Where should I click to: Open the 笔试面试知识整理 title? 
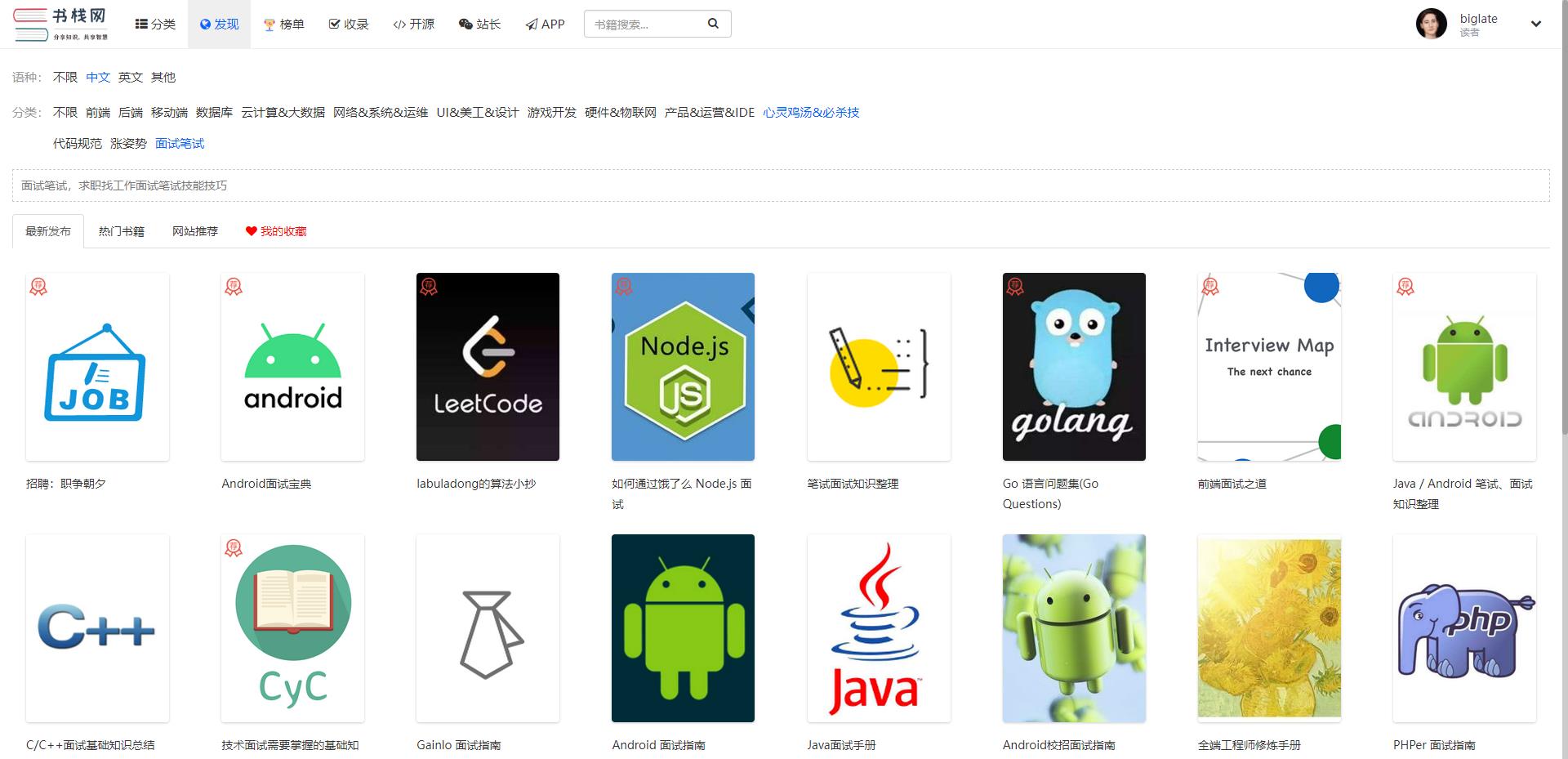853,484
